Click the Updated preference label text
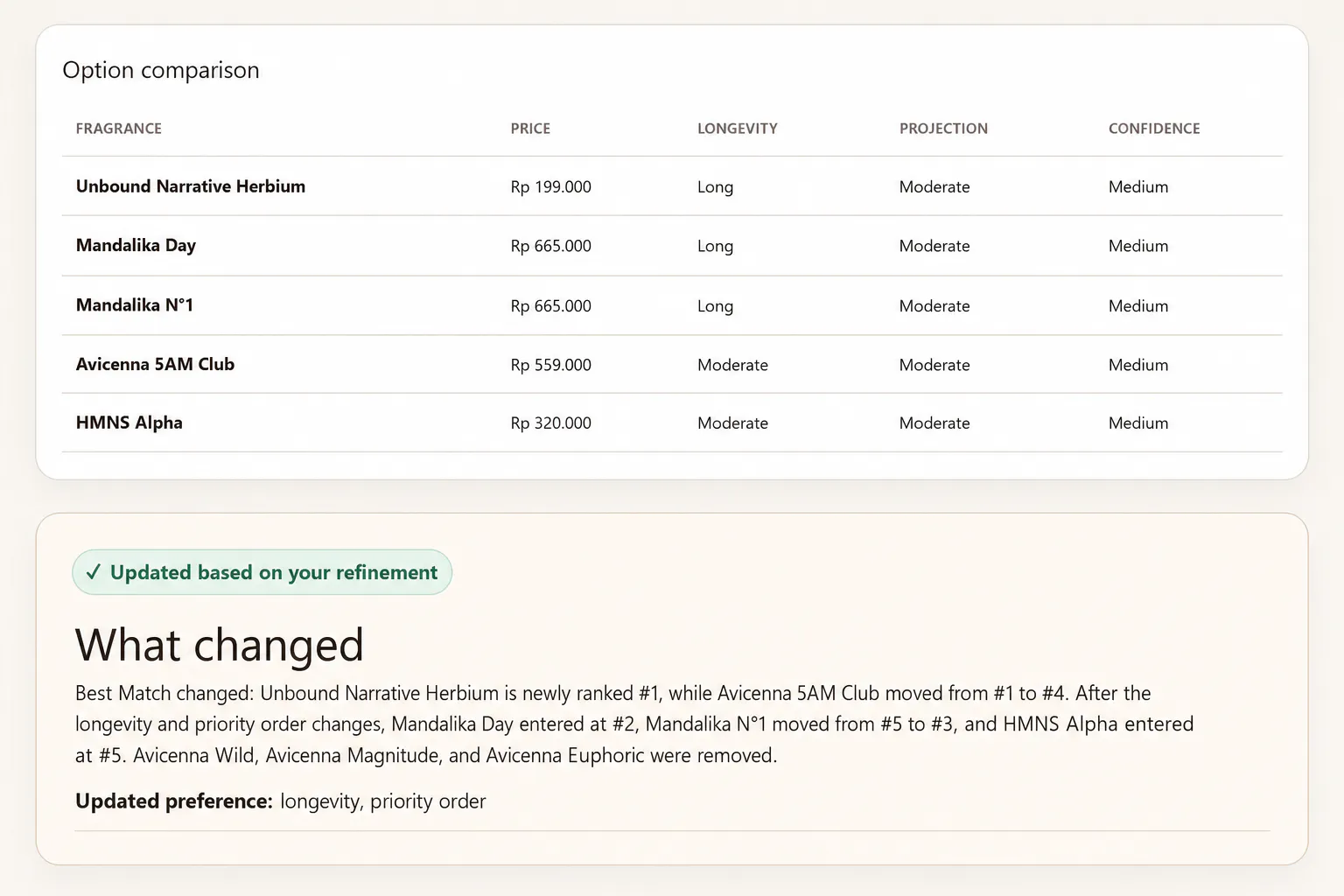This screenshot has height=896, width=1344. point(174,801)
